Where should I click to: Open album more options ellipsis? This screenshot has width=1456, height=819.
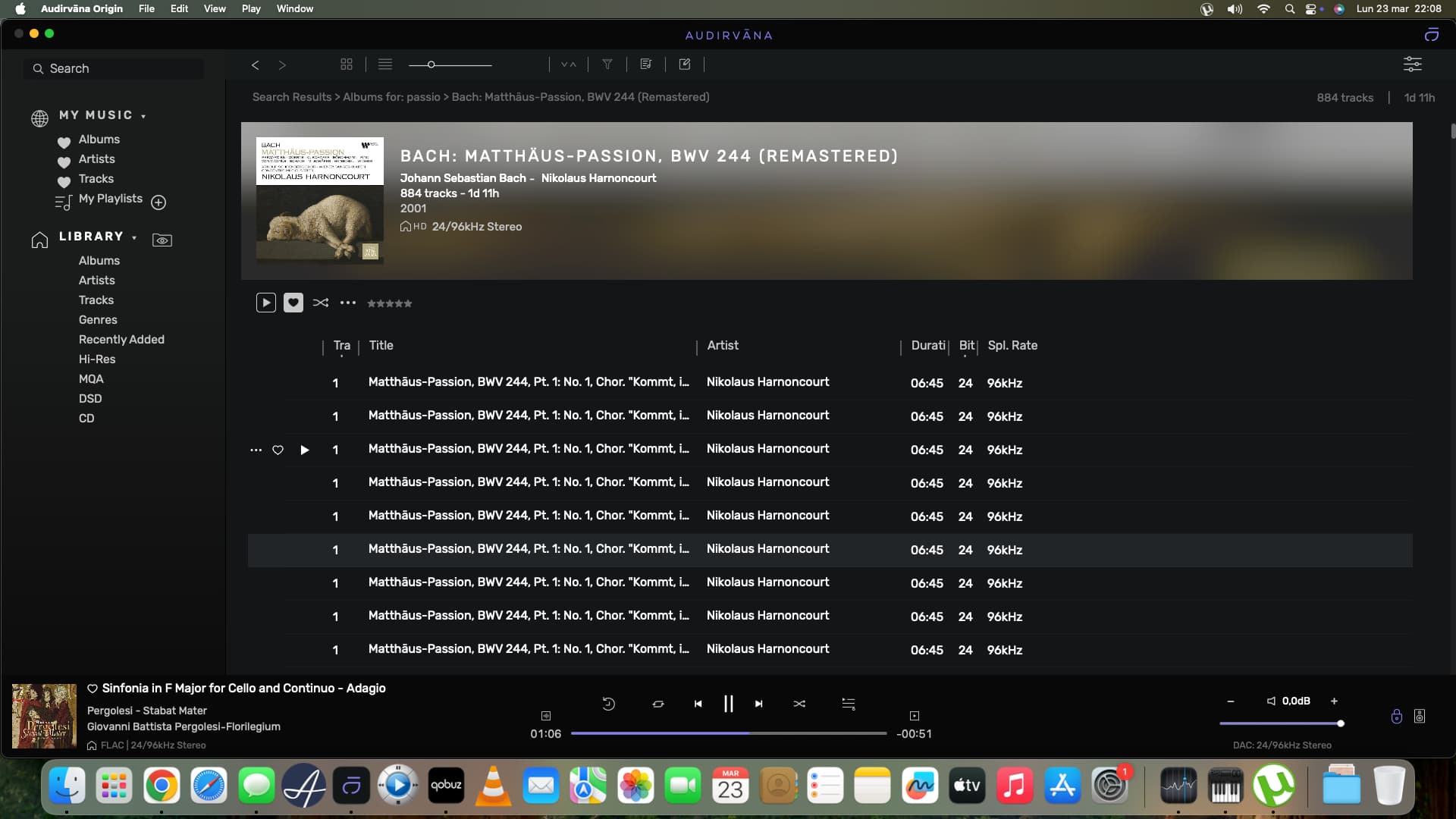coord(348,303)
